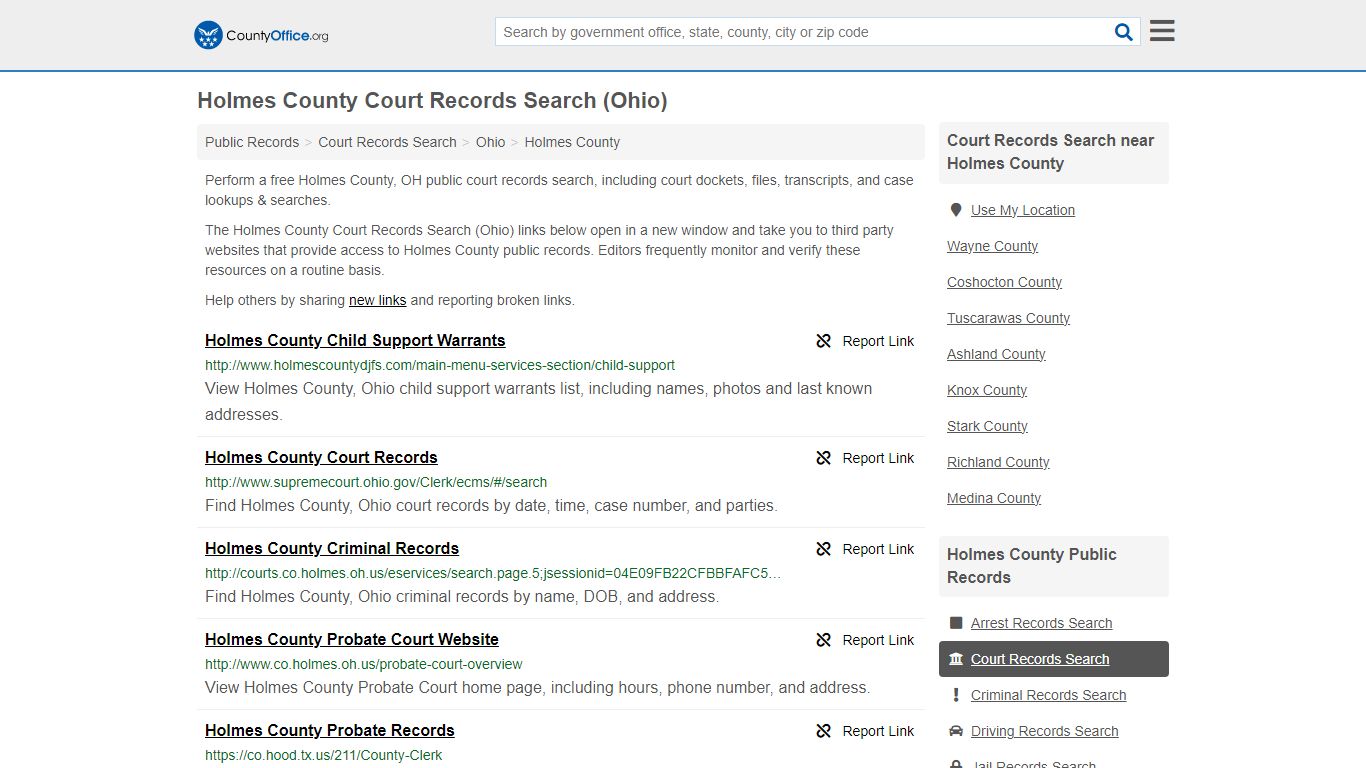Open Holmes County Child Support Warrants title
The width and height of the screenshot is (1366, 768).
pyautogui.click(x=355, y=340)
